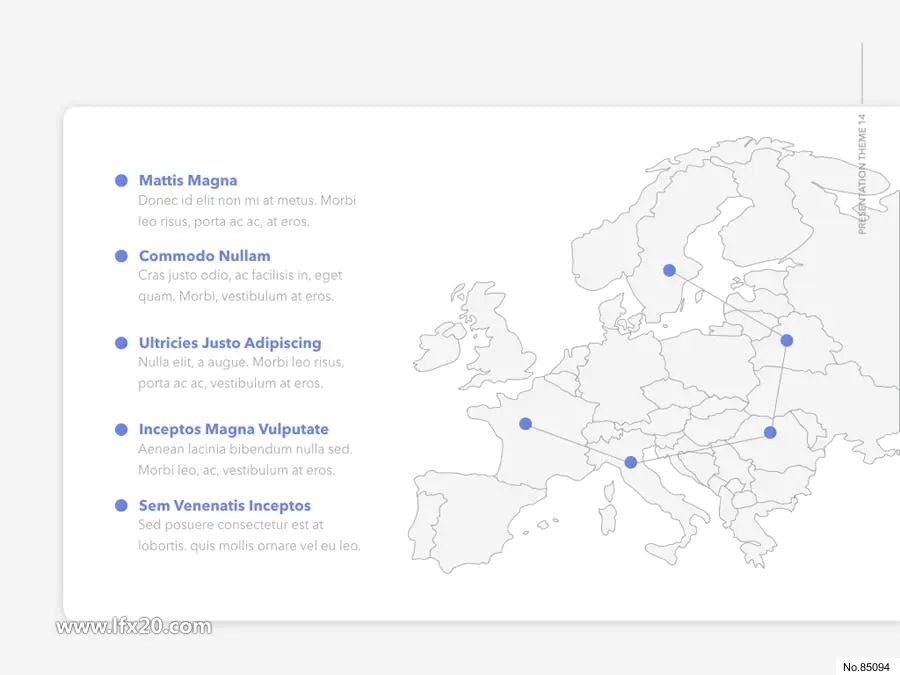Click the bullet dot beside Sem Venenatis Inceptos
Viewport: 900px width, 675px height.
pos(121,505)
